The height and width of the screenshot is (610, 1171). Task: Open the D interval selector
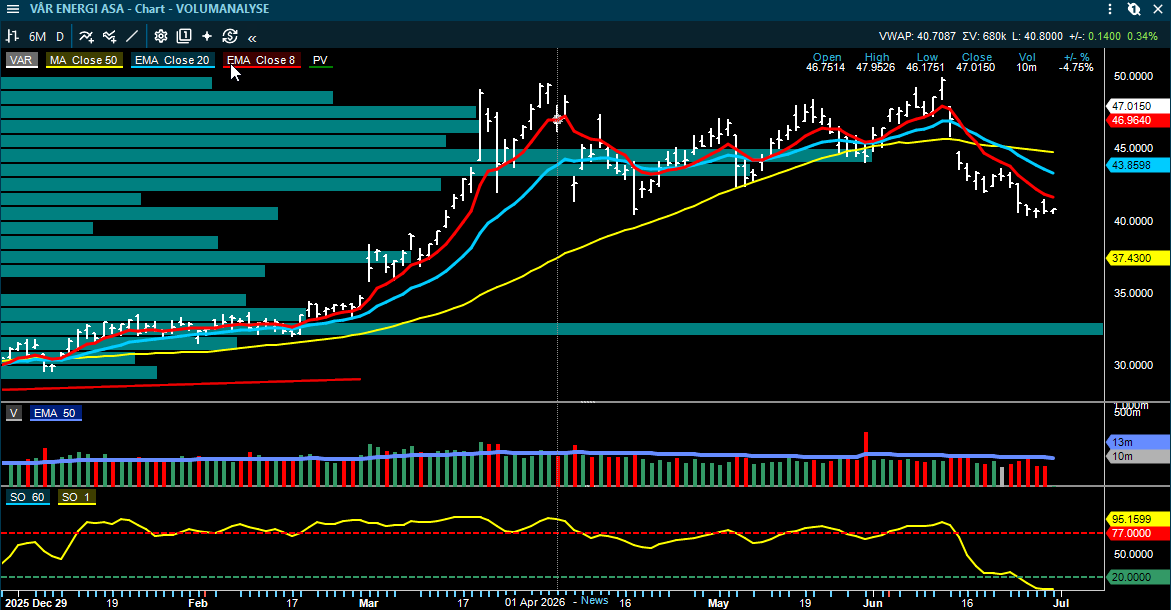[60, 36]
